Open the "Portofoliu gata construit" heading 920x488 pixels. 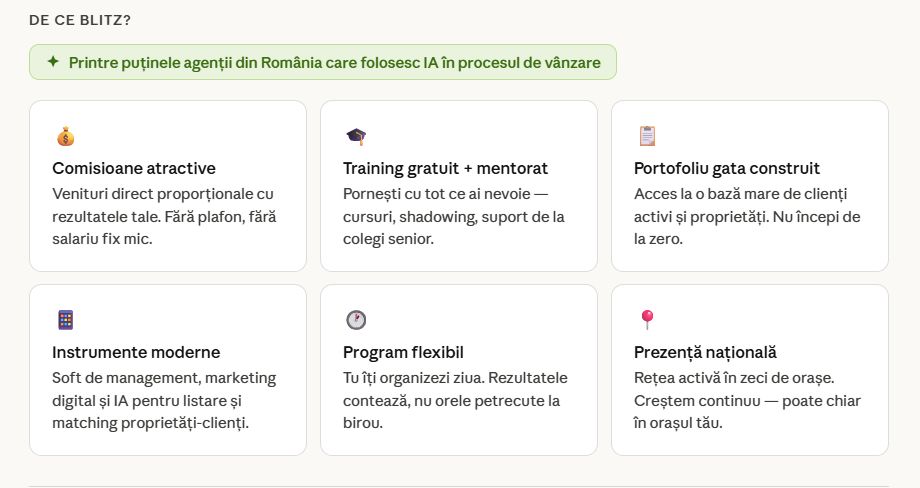pos(727,168)
